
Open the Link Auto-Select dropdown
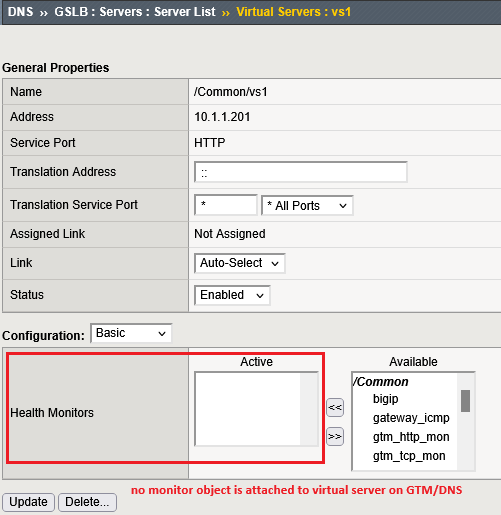coord(240,263)
